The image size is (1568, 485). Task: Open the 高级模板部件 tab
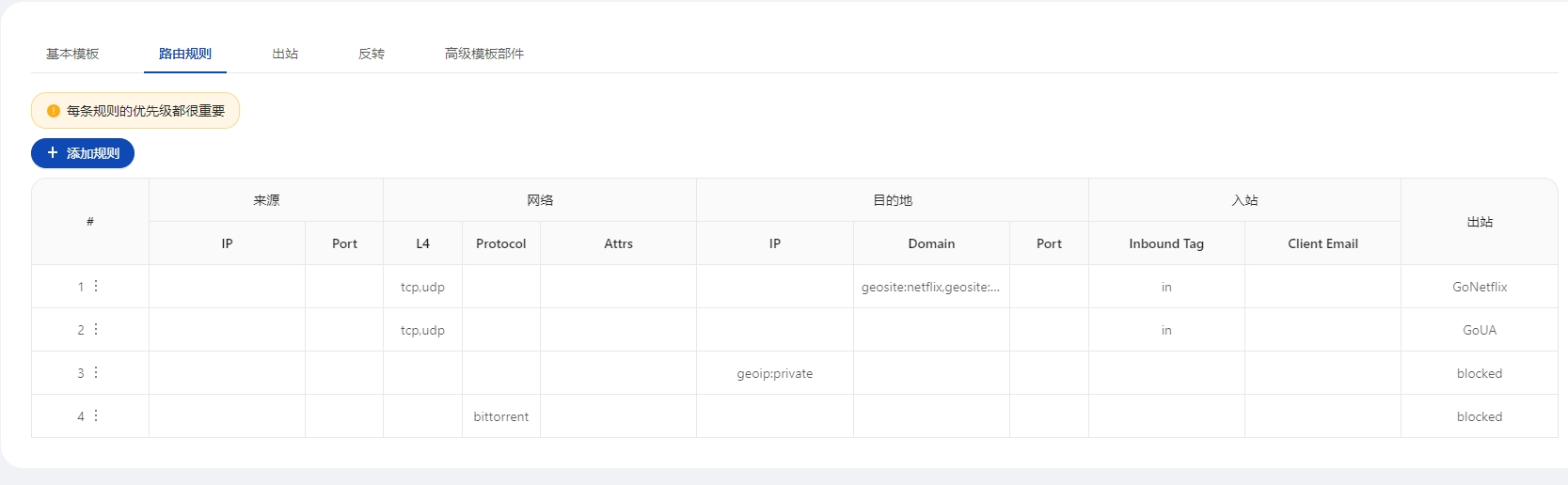click(x=484, y=54)
